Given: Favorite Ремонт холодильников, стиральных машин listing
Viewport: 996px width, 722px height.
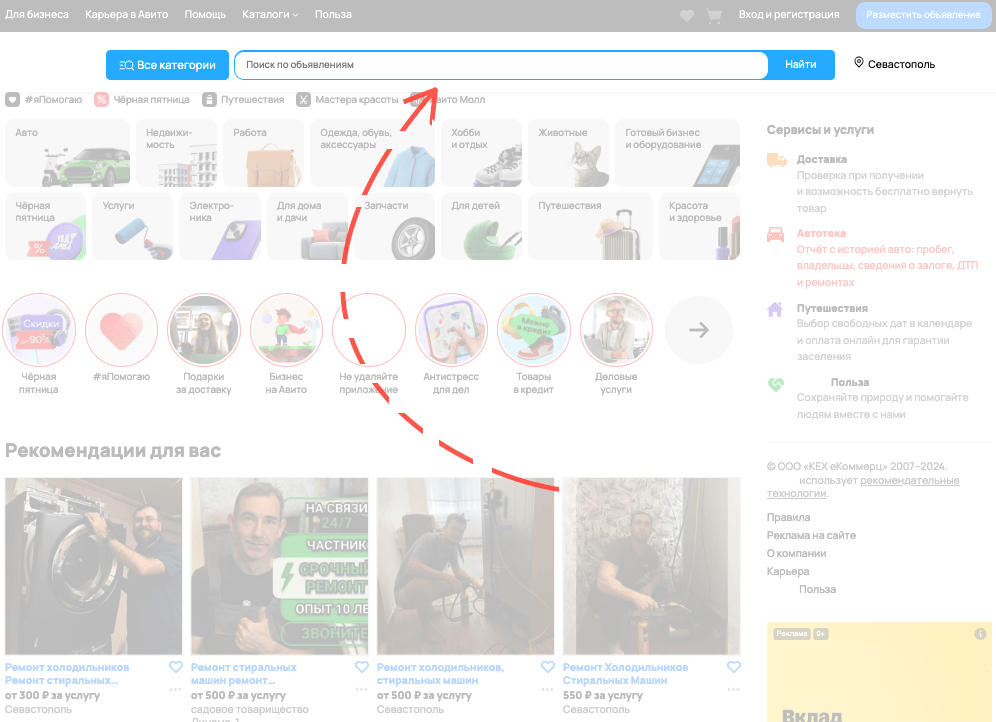Looking at the screenshot, I should pyautogui.click(x=548, y=667).
